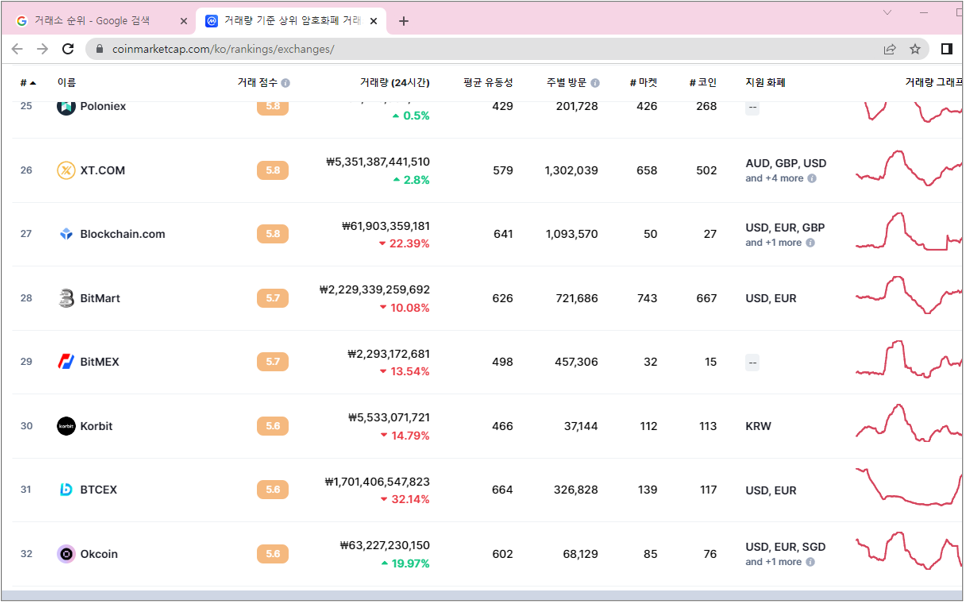Click the XT.COM exchange logo
964x602 pixels.
click(x=66, y=170)
